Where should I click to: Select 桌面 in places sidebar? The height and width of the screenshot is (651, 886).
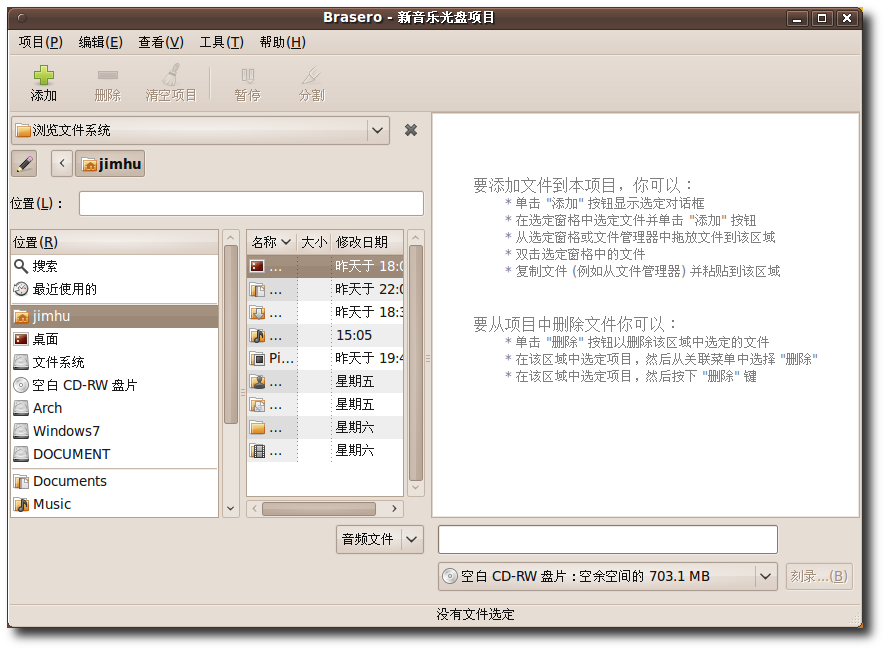click(114, 339)
